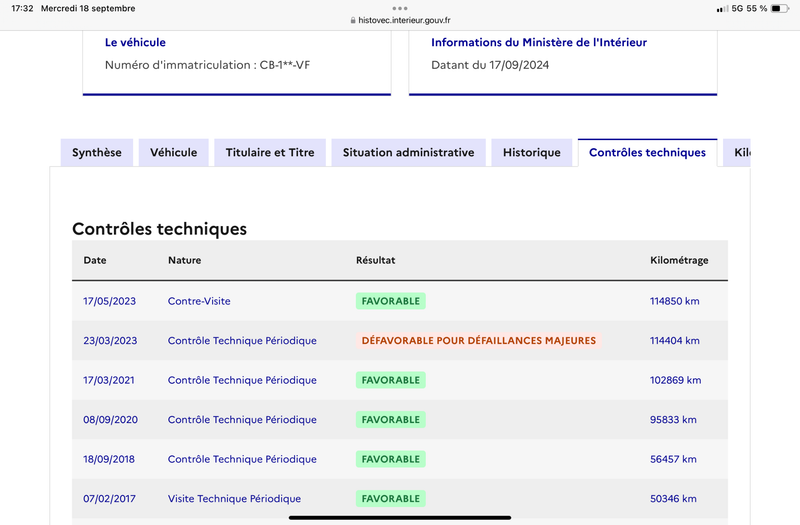Click the Datant du 17/09/2024 text
The height and width of the screenshot is (525, 800).
[490, 65]
